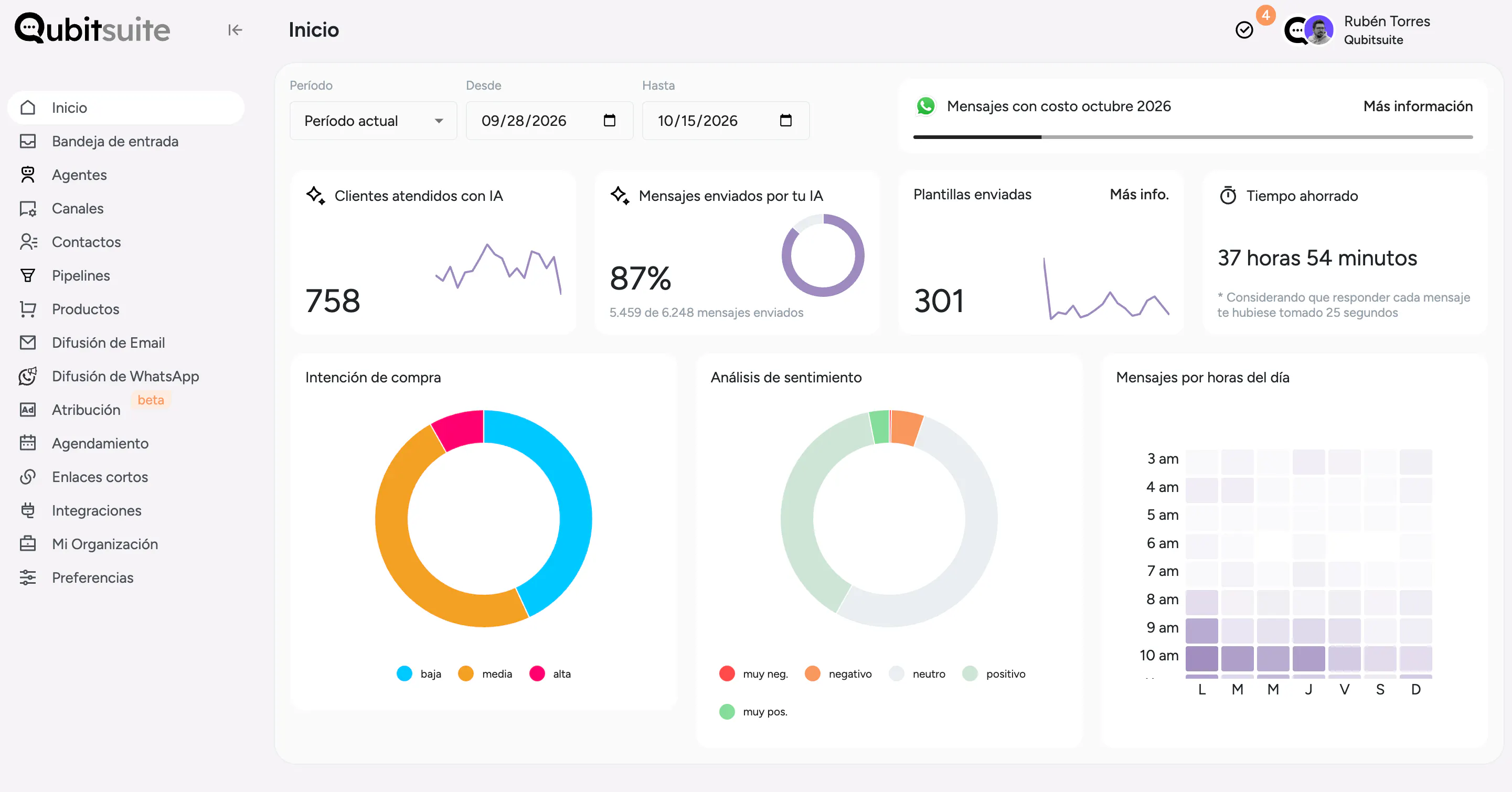Viewport: 1512px width, 792px height.
Task: Toggle the media legend item
Action: point(485,673)
